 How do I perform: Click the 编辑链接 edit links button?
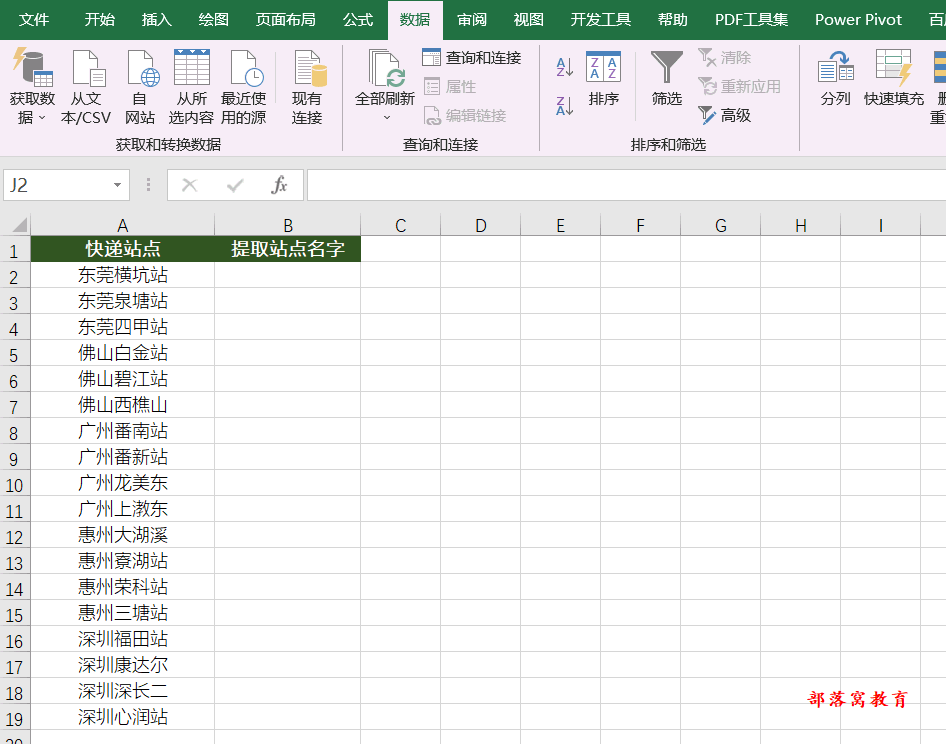click(x=465, y=115)
